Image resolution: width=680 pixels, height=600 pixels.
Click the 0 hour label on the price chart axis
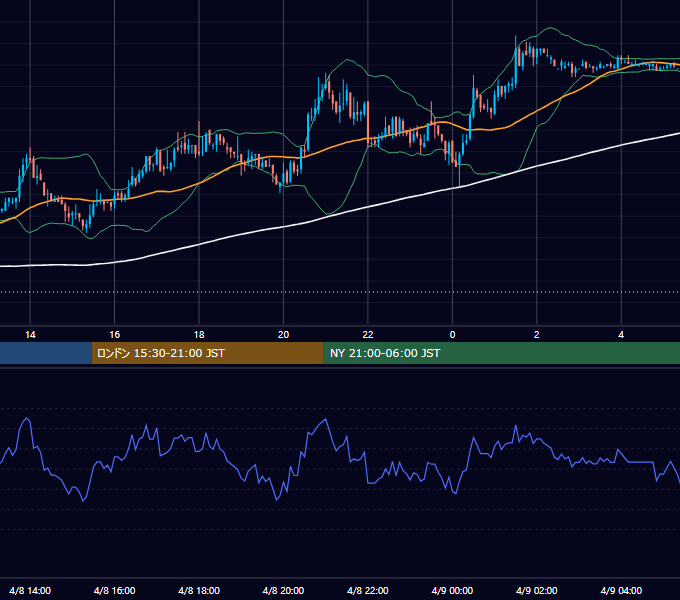452,335
